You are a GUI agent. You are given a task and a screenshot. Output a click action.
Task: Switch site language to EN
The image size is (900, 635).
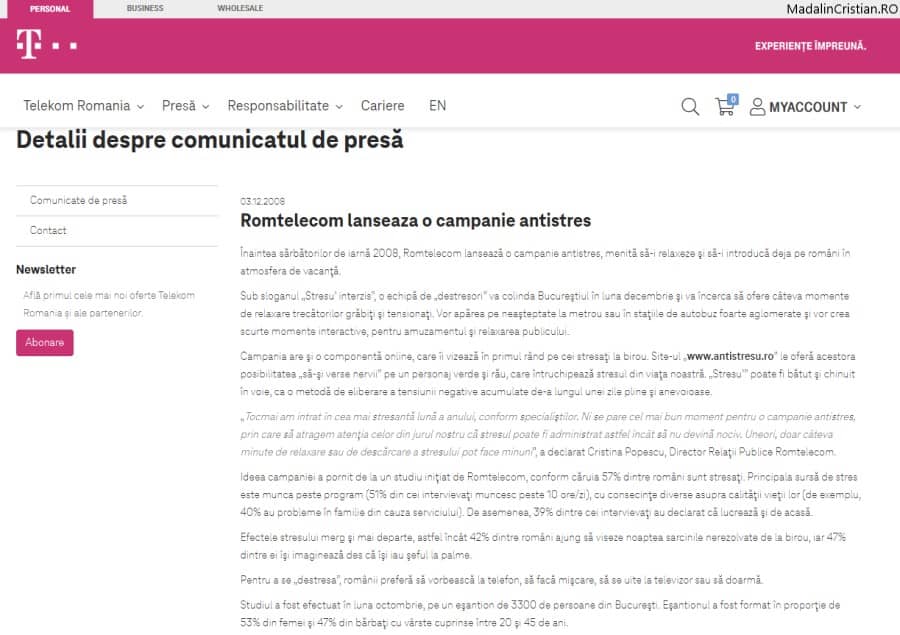pyautogui.click(x=437, y=106)
